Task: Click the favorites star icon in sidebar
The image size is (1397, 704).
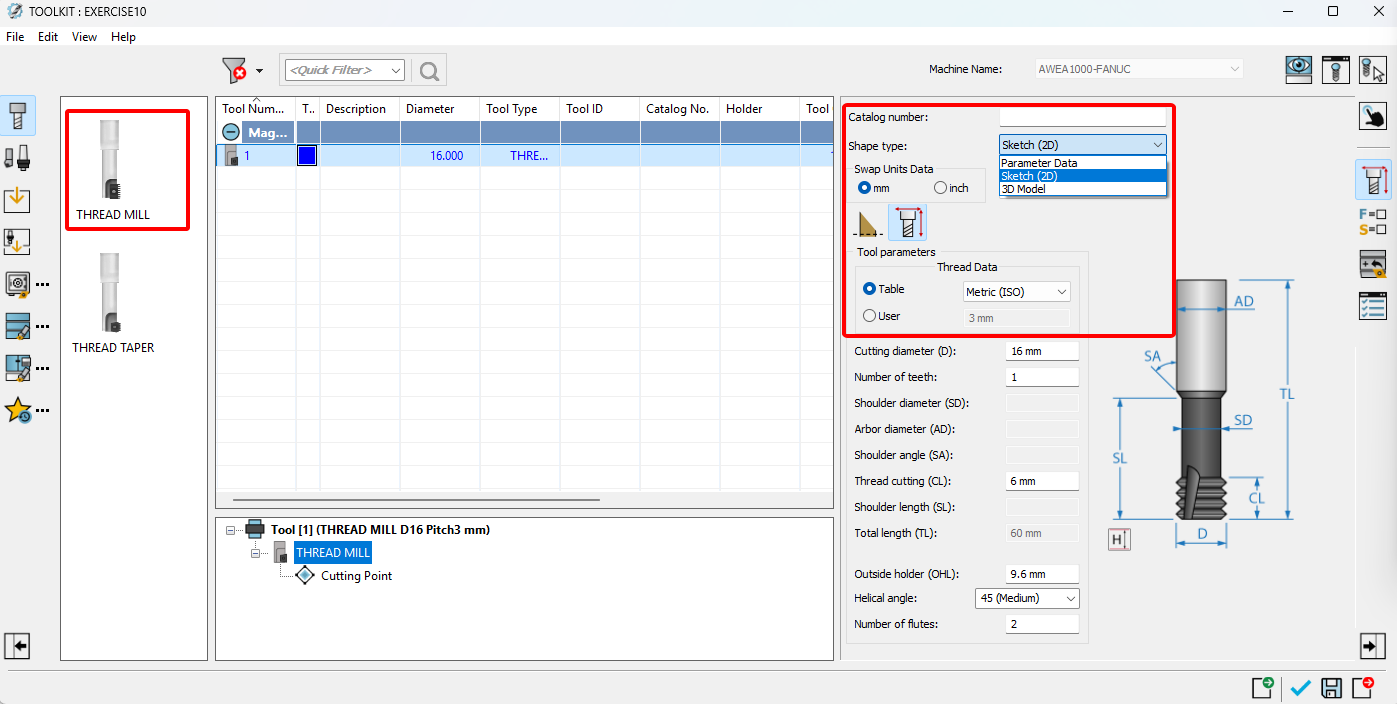Action: coord(18,410)
